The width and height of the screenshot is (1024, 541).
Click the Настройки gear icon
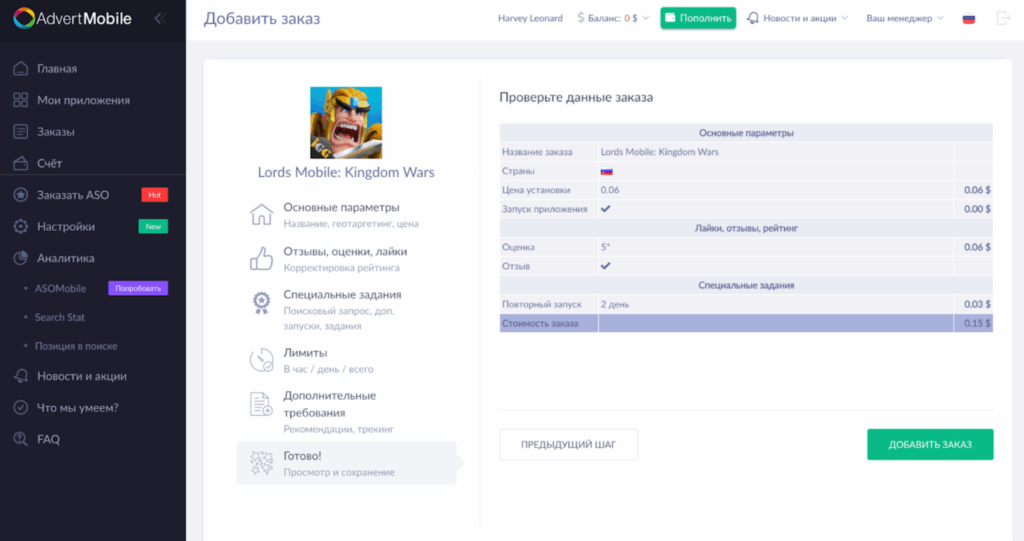pyautogui.click(x=21, y=226)
